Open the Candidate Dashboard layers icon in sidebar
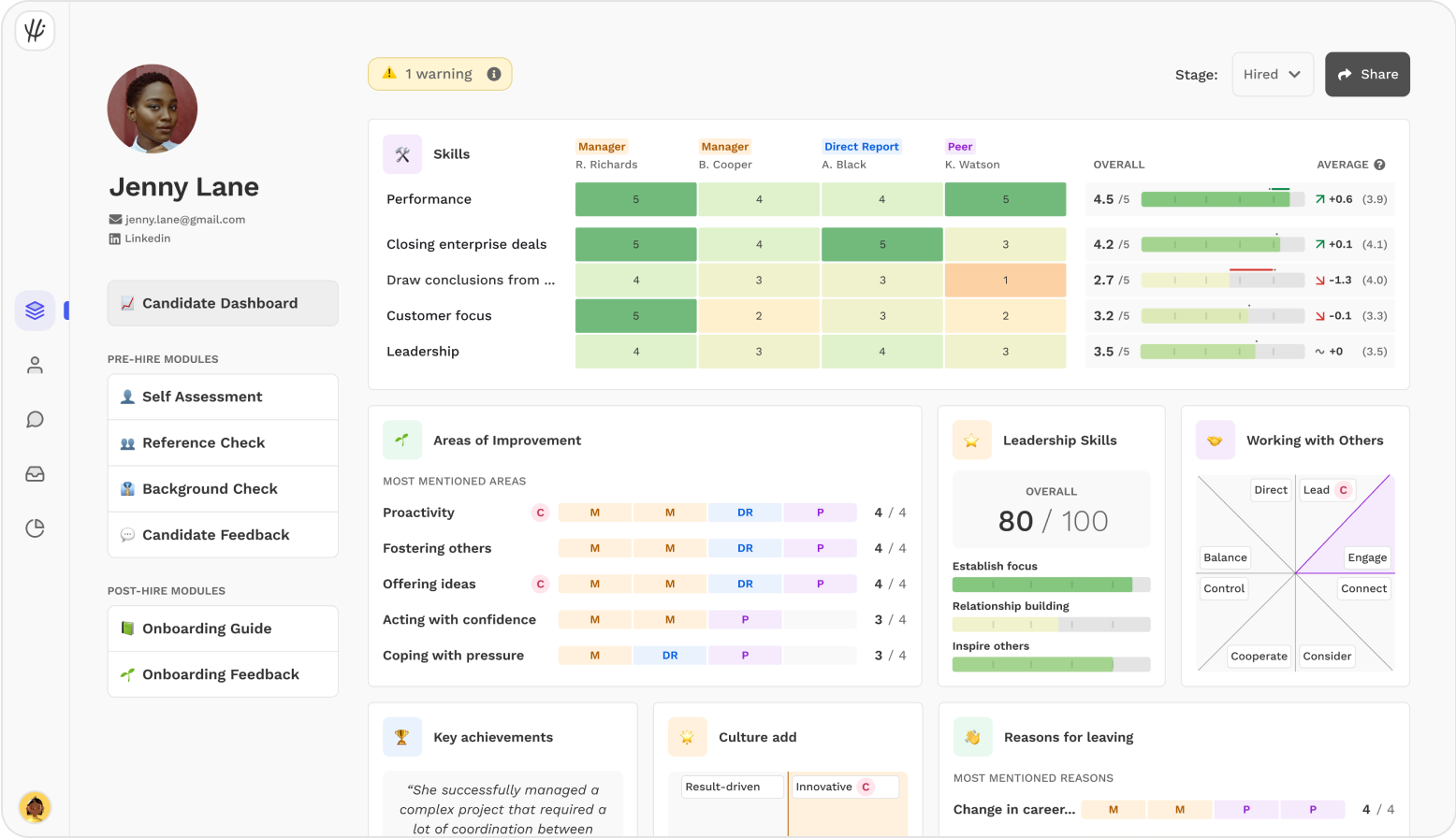The height and width of the screenshot is (838, 1456). tap(35, 310)
